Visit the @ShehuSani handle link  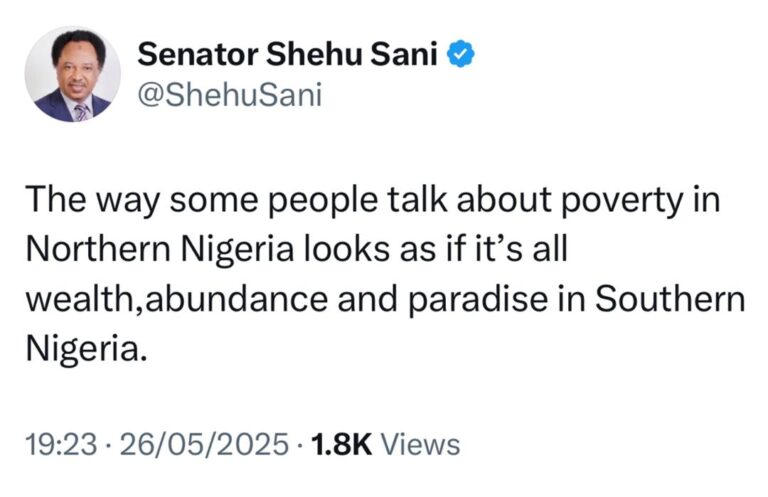tap(230, 95)
